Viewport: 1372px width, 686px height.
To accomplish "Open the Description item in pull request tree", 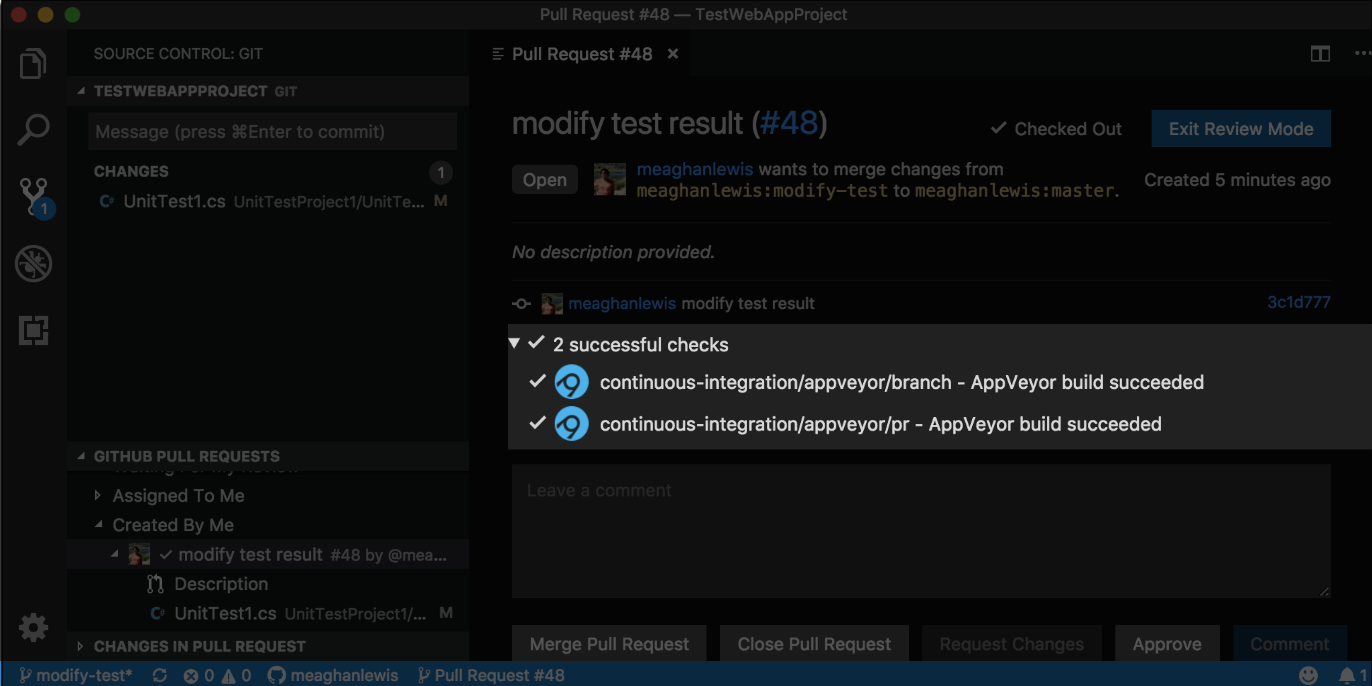I will [x=220, y=584].
